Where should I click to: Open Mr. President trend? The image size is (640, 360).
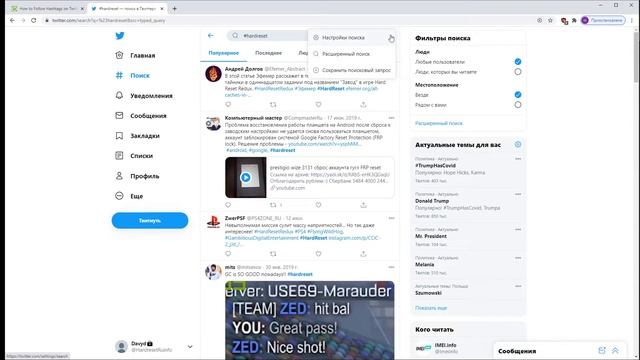click(x=431, y=236)
